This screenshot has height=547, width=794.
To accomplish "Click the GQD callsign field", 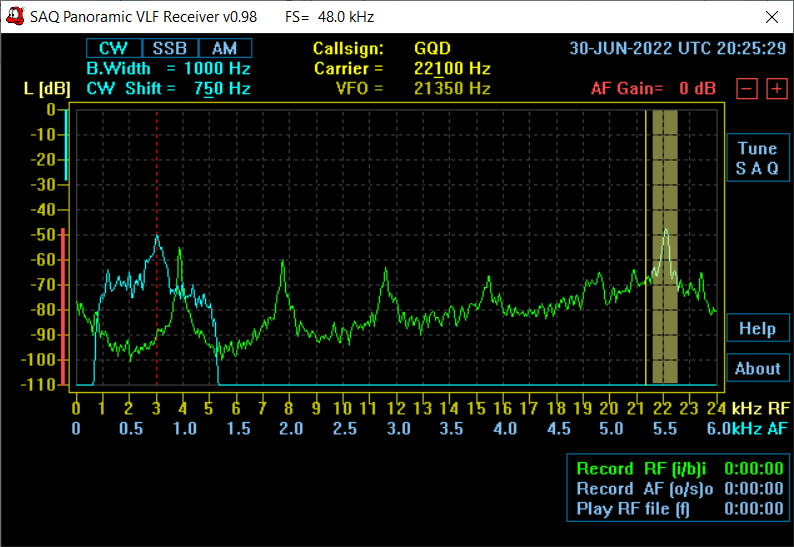I will [432, 48].
